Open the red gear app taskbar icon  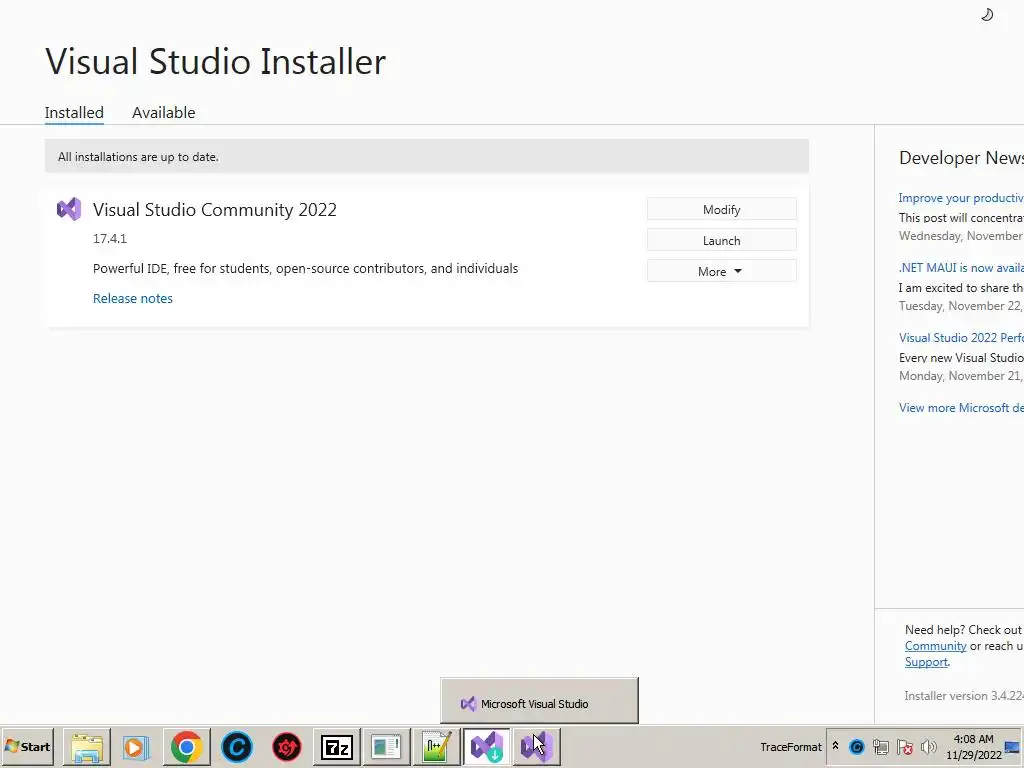[287, 746]
